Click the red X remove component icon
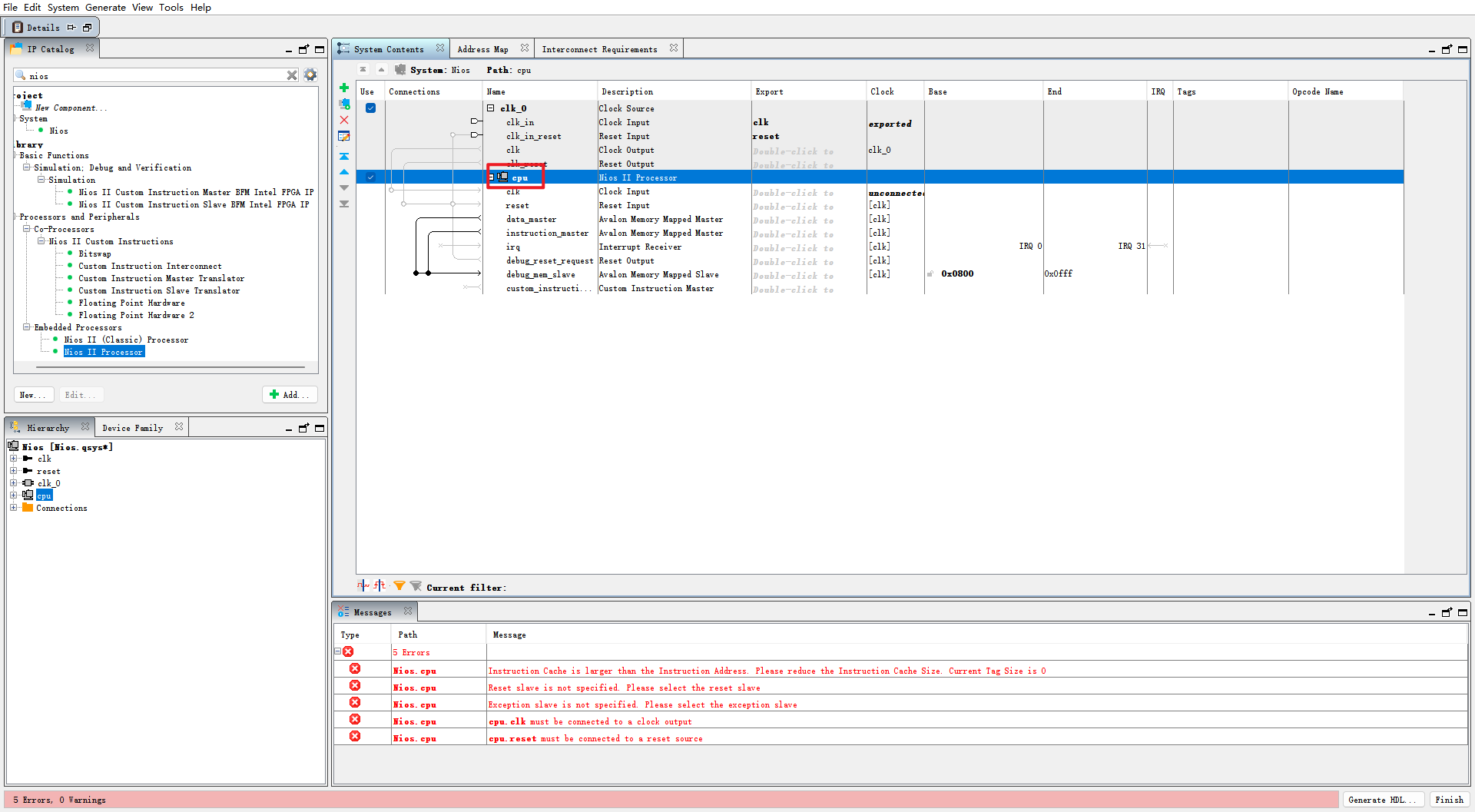The width and height of the screenshot is (1475, 812). [344, 120]
